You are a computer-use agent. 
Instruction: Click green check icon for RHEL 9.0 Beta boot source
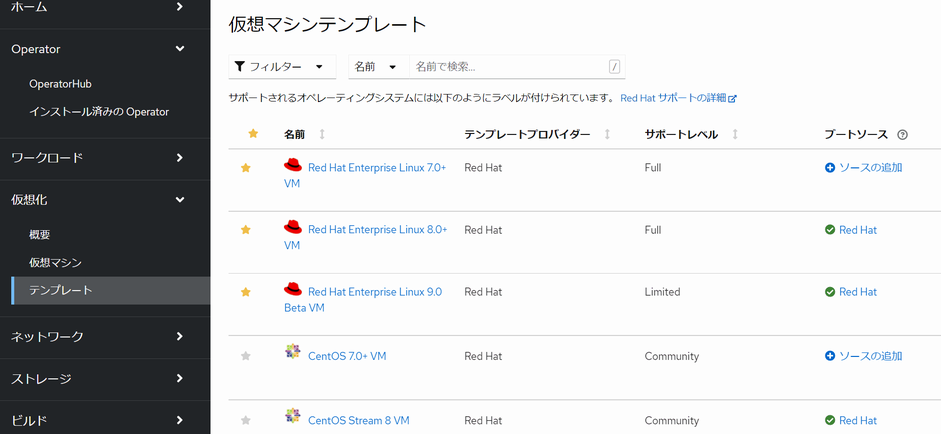[x=830, y=292]
